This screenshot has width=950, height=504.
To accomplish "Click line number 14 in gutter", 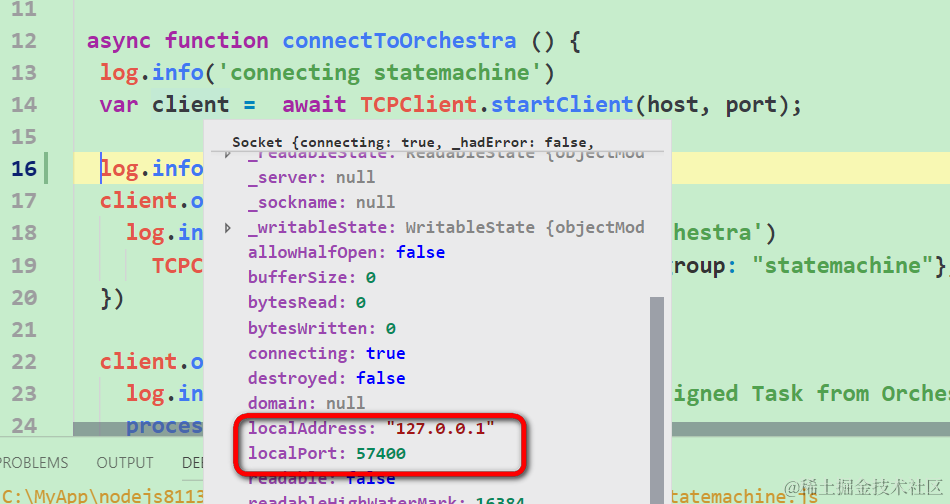I will pyautogui.click(x=24, y=105).
